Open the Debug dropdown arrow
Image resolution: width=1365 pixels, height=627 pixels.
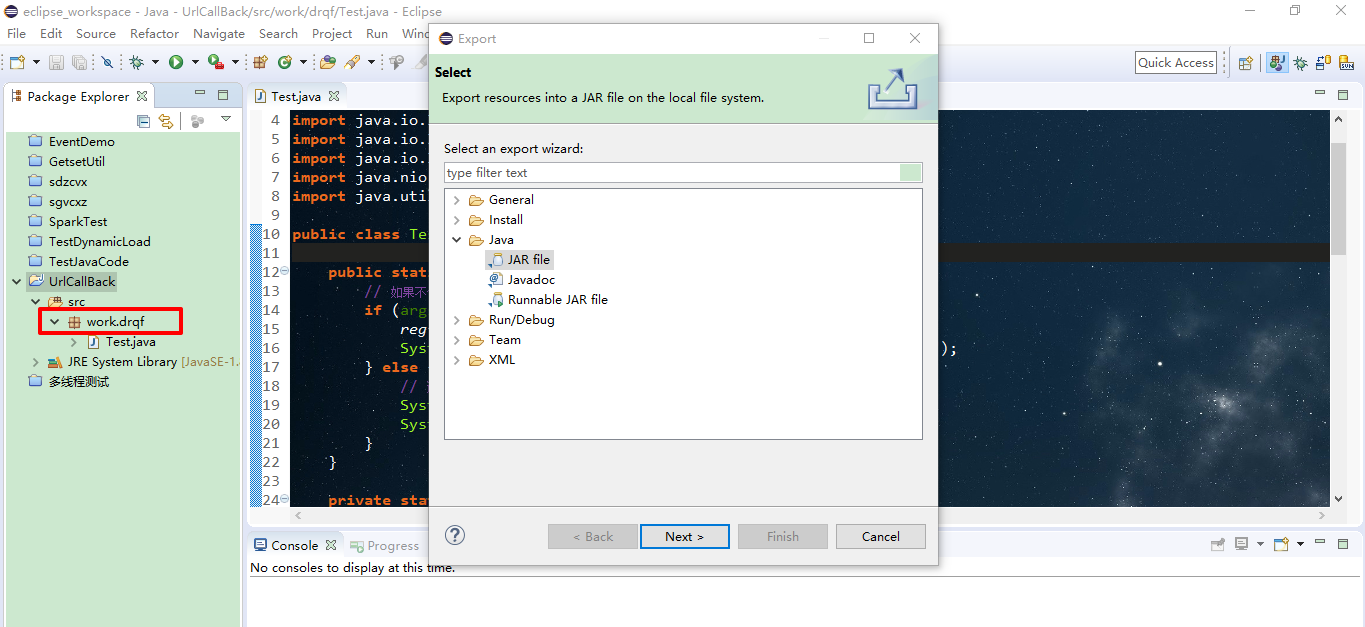(155, 62)
